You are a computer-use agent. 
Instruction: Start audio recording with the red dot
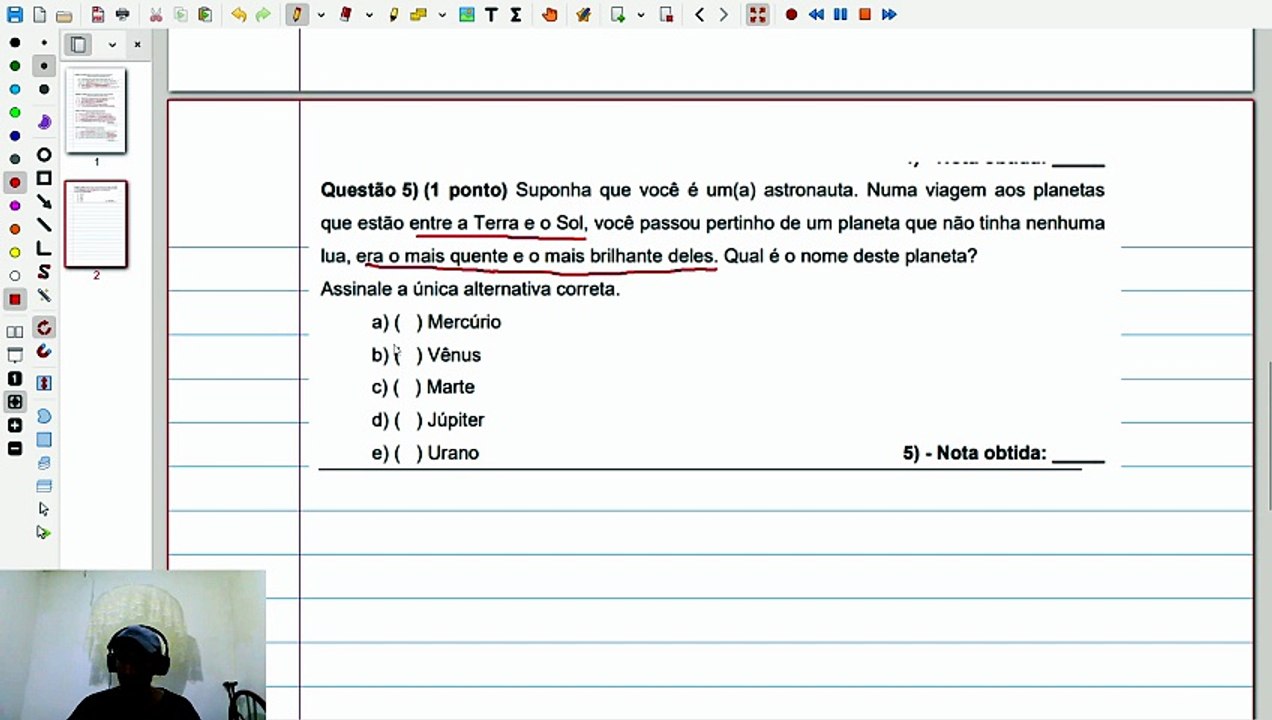[x=791, y=15]
